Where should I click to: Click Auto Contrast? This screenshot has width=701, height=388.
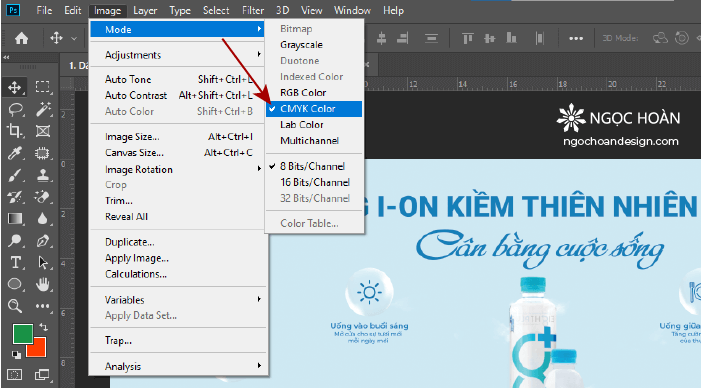pos(177,96)
